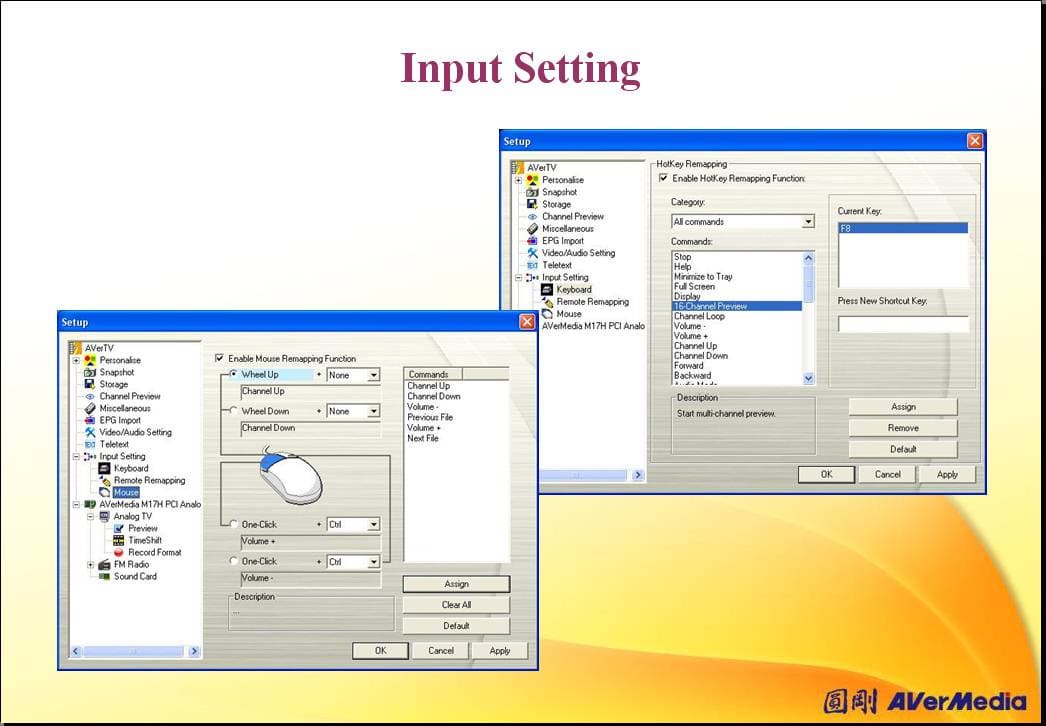Image resolution: width=1046 pixels, height=726 pixels.
Task: Select F8 entry in Current Key list
Action: (903, 228)
